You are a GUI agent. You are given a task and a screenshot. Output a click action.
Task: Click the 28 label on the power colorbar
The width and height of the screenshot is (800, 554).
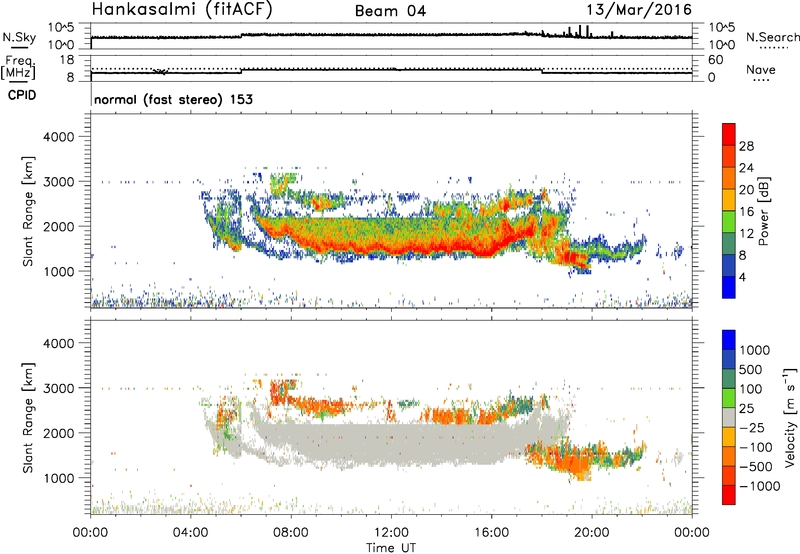(x=746, y=146)
